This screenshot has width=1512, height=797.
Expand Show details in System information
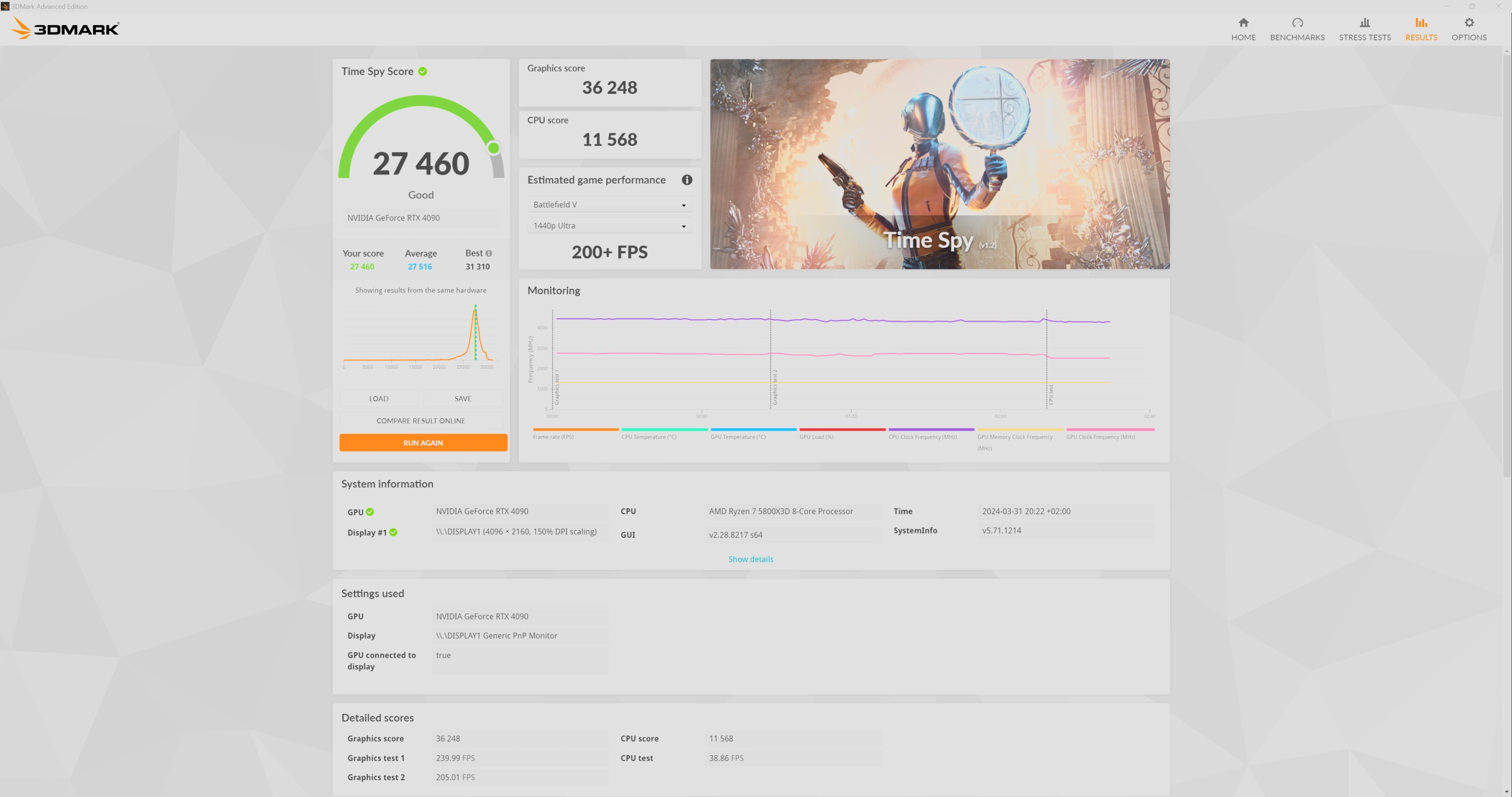click(751, 559)
